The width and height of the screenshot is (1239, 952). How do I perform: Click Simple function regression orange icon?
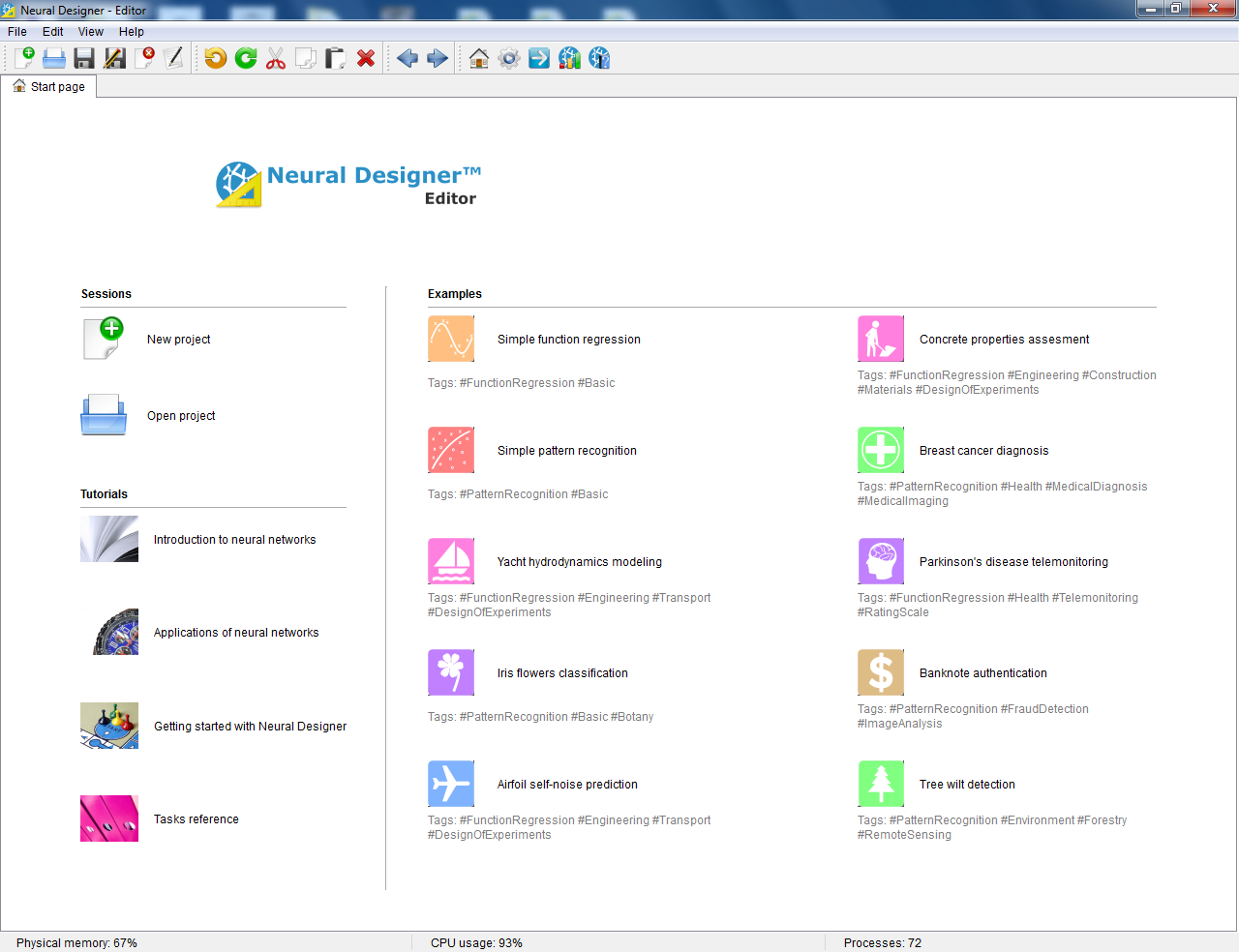tap(451, 339)
